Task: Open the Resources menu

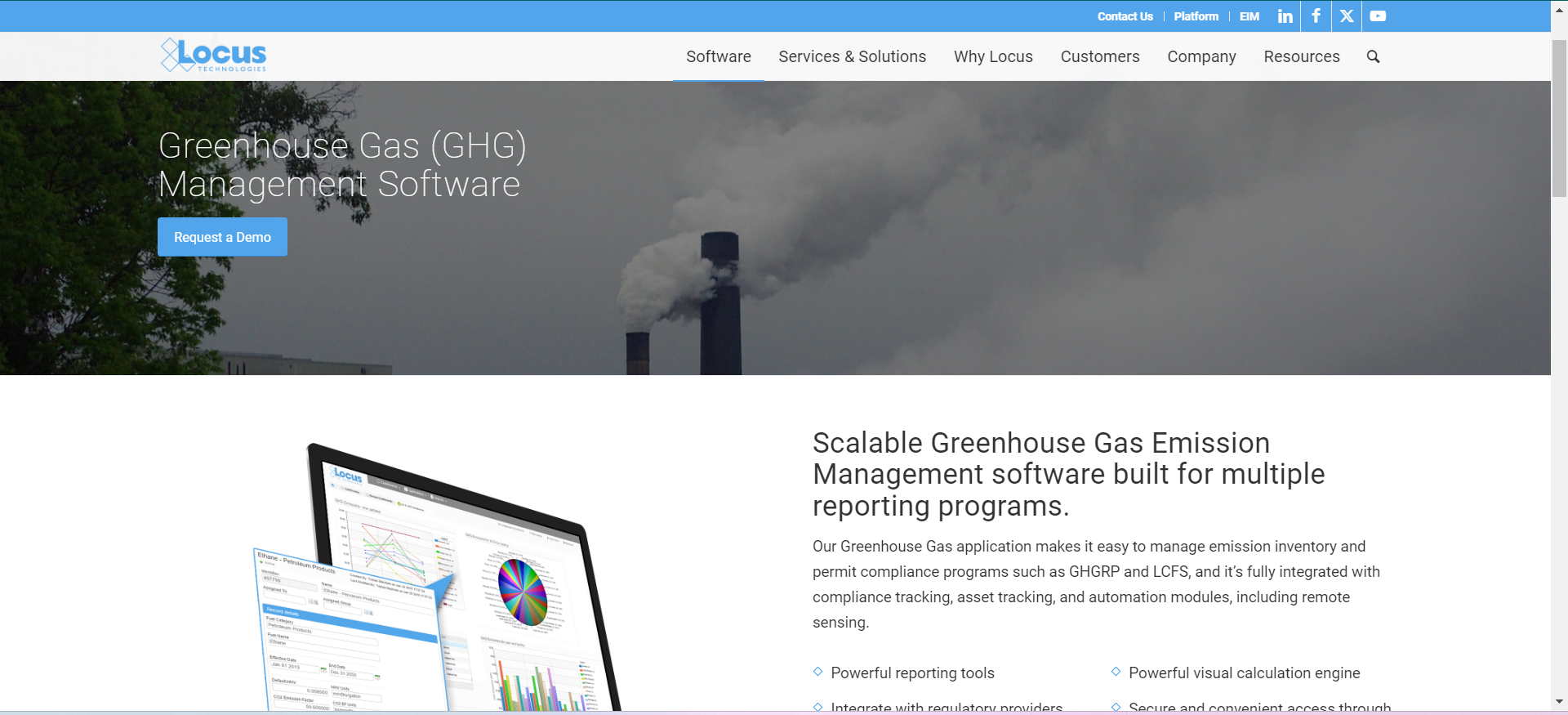Action: tap(1302, 56)
